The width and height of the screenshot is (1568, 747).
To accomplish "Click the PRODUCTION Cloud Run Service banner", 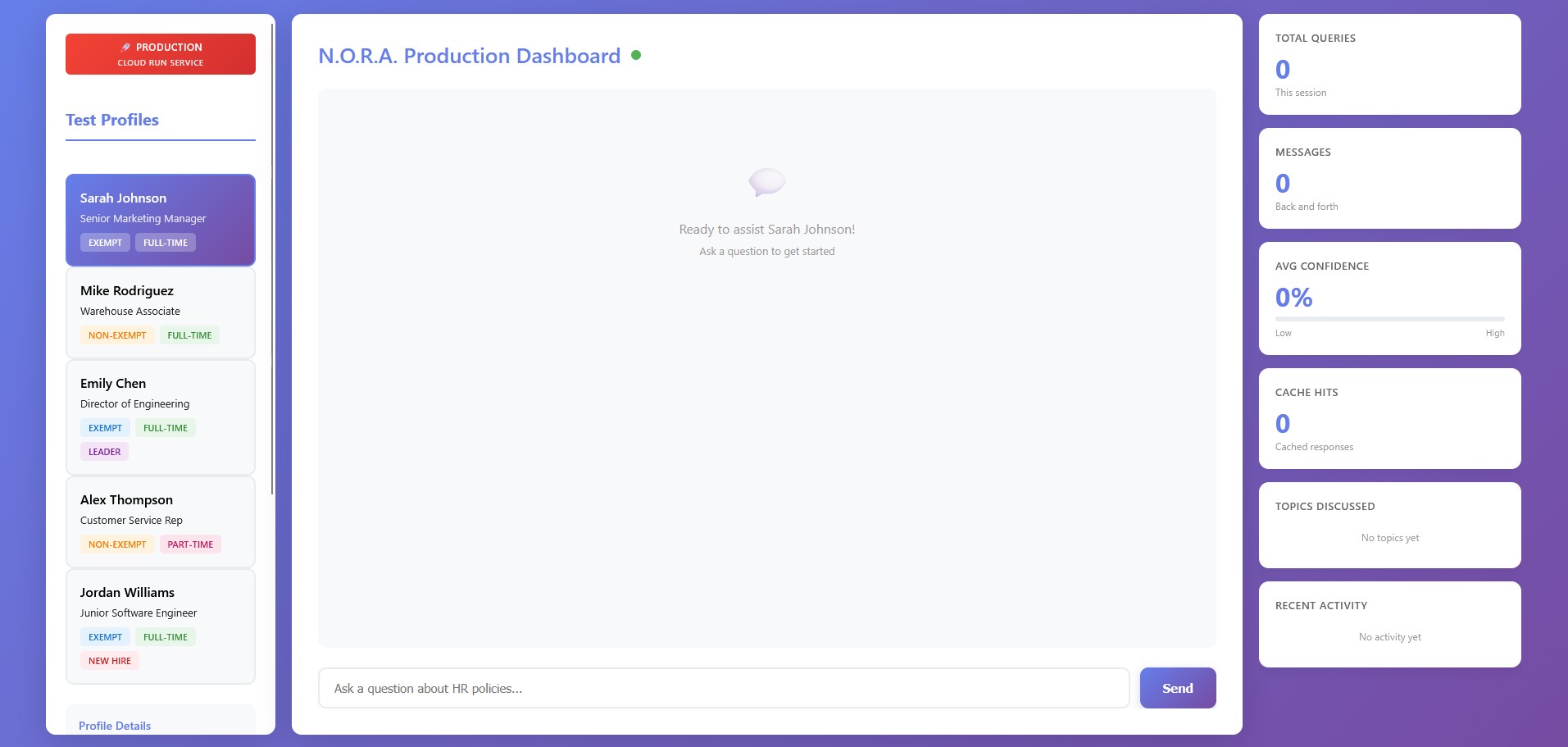I will tap(160, 54).
